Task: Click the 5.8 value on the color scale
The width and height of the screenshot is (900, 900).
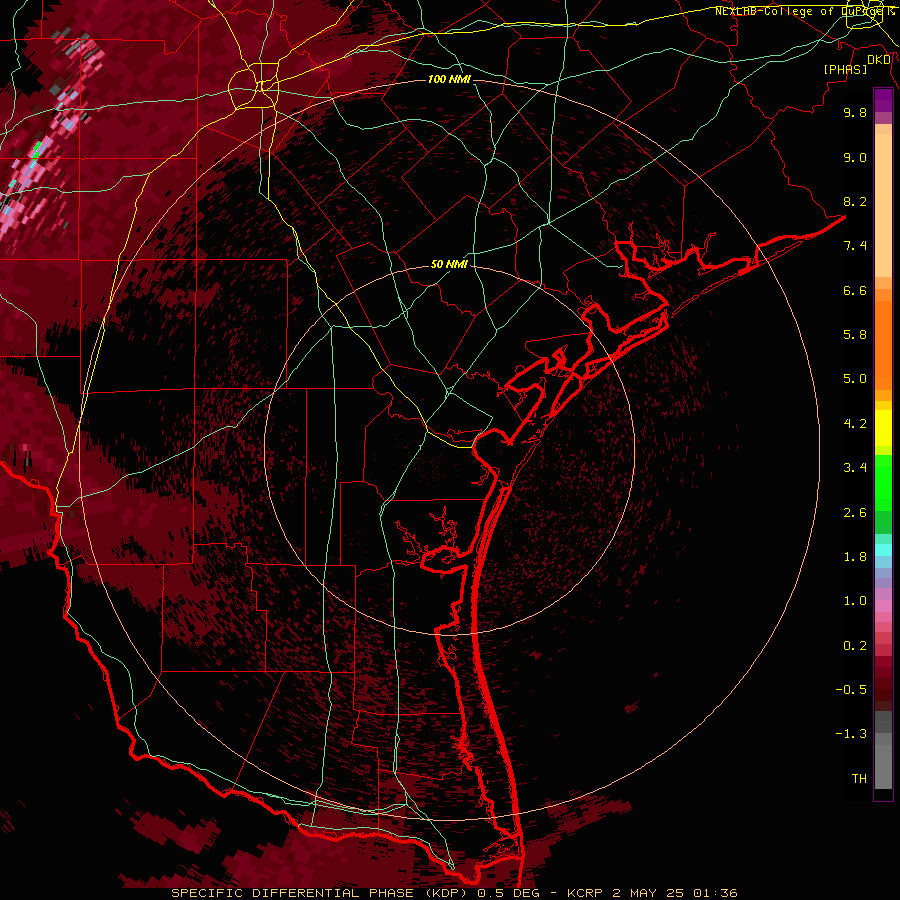Action: (855, 335)
